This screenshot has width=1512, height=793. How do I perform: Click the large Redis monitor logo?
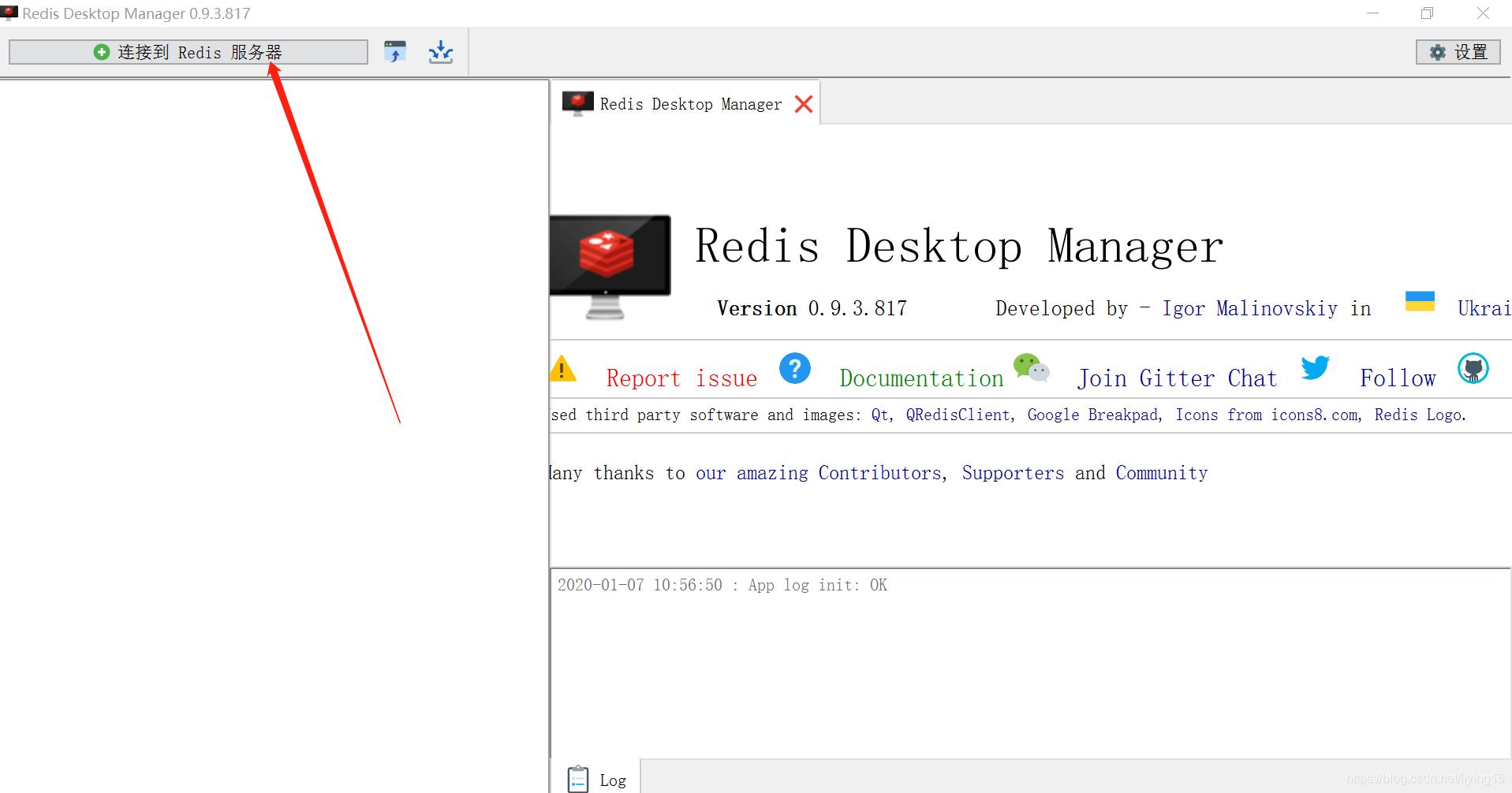[x=610, y=266]
